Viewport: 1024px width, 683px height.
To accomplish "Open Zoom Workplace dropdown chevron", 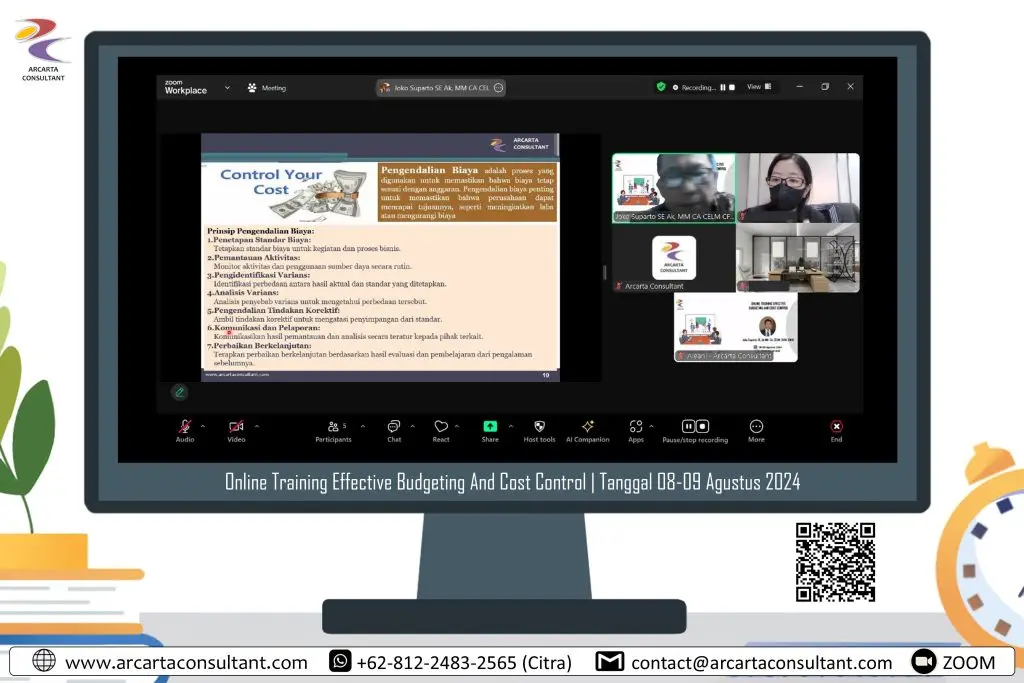I will pyautogui.click(x=227, y=88).
